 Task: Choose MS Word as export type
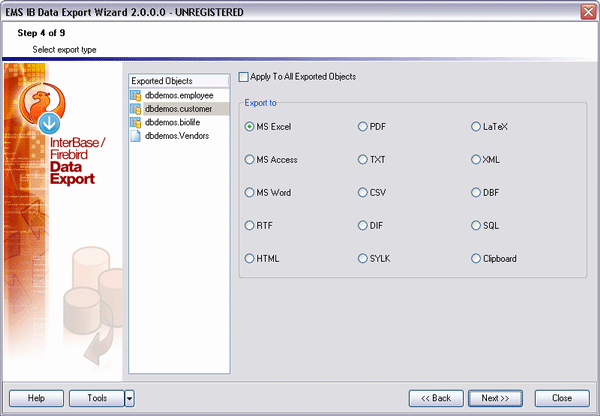tap(249, 193)
